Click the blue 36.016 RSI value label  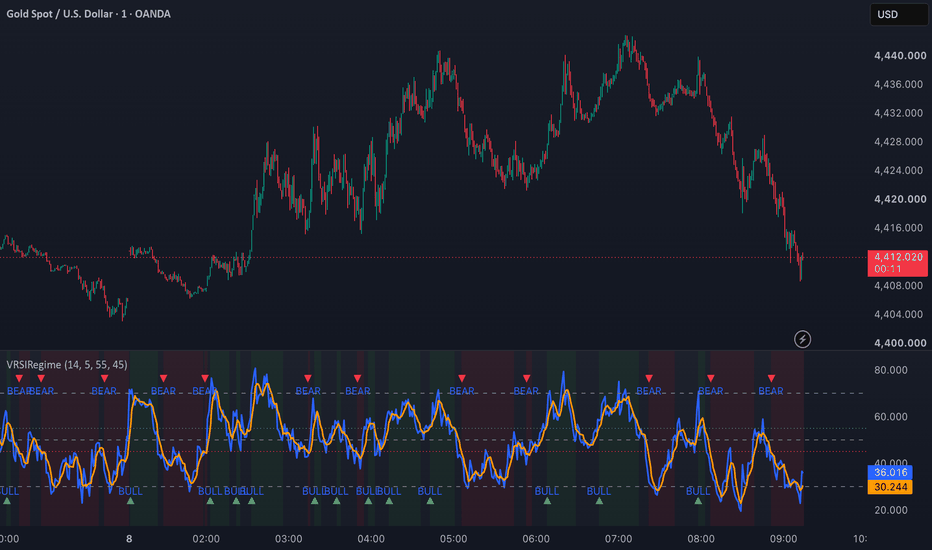click(x=890, y=473)
